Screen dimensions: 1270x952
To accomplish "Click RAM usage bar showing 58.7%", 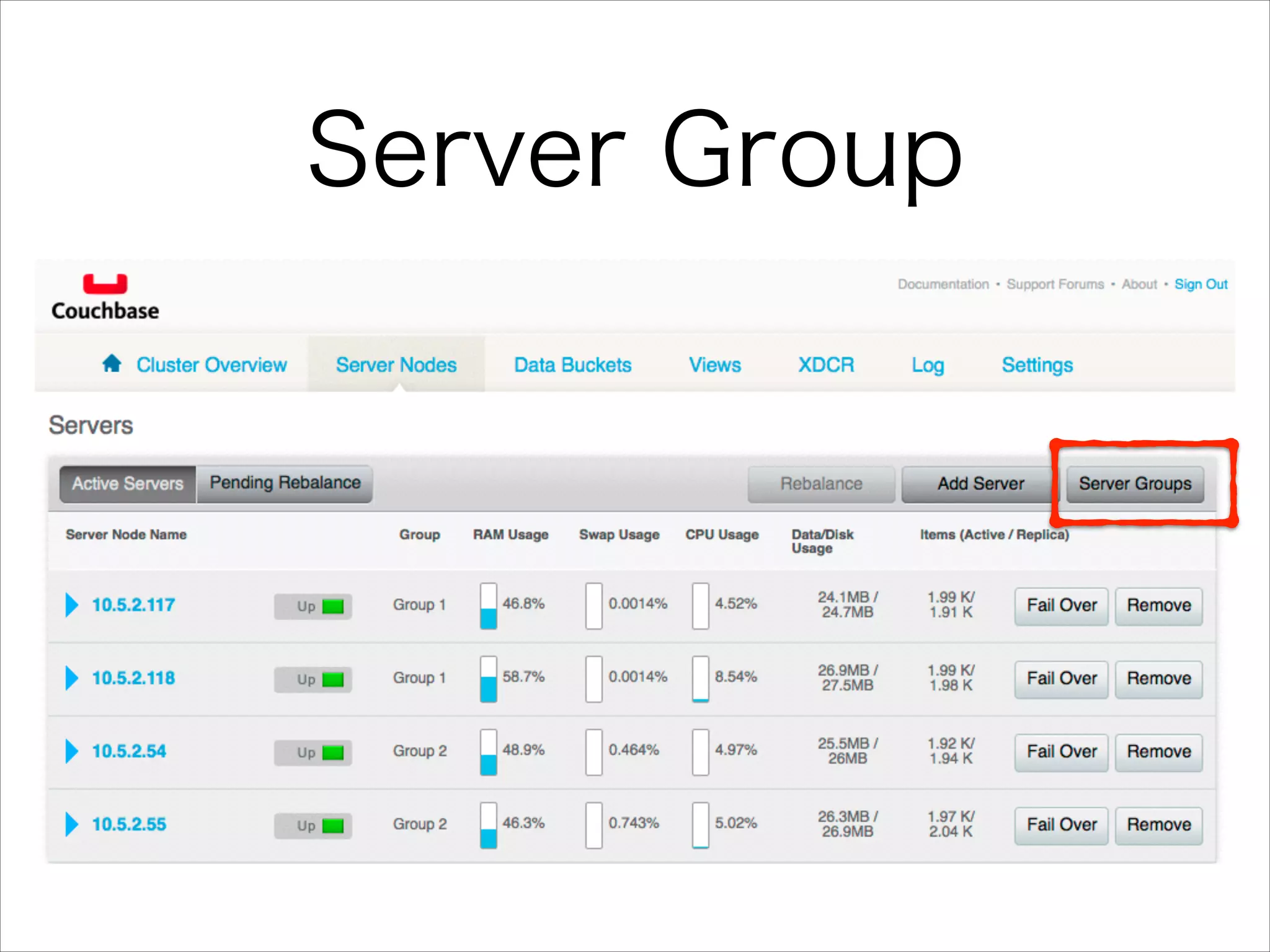I will [x=489, y=679].
